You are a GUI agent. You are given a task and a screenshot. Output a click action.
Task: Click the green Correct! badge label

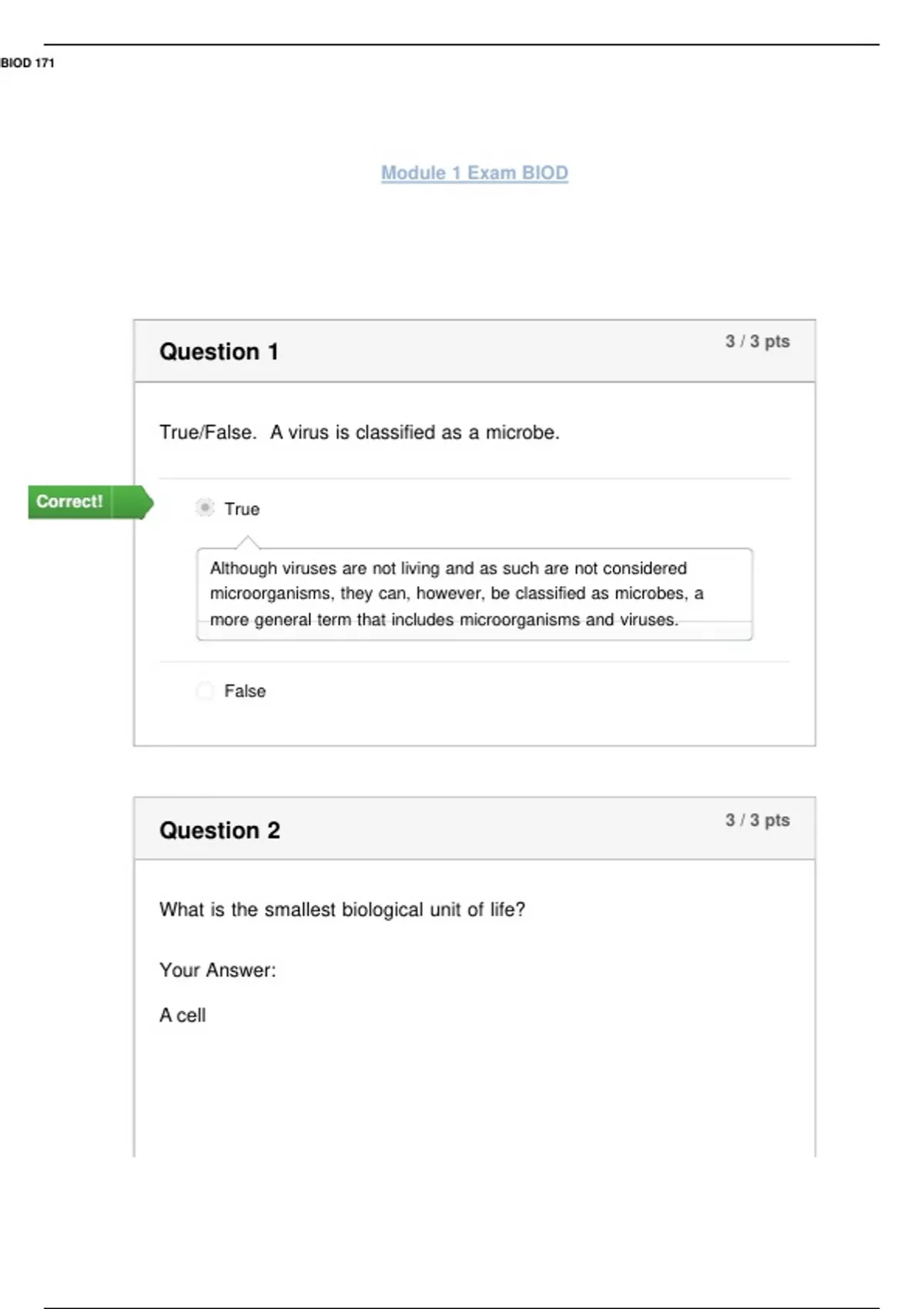click(69, 502)
